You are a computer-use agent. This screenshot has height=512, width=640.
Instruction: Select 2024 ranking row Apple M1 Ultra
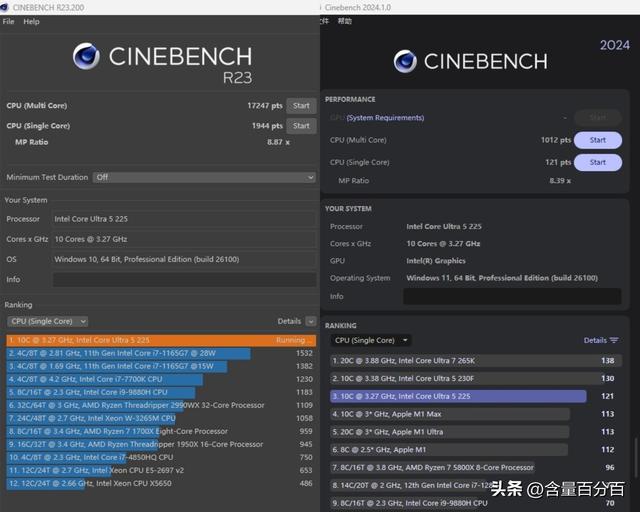click(x=476, y=432)
